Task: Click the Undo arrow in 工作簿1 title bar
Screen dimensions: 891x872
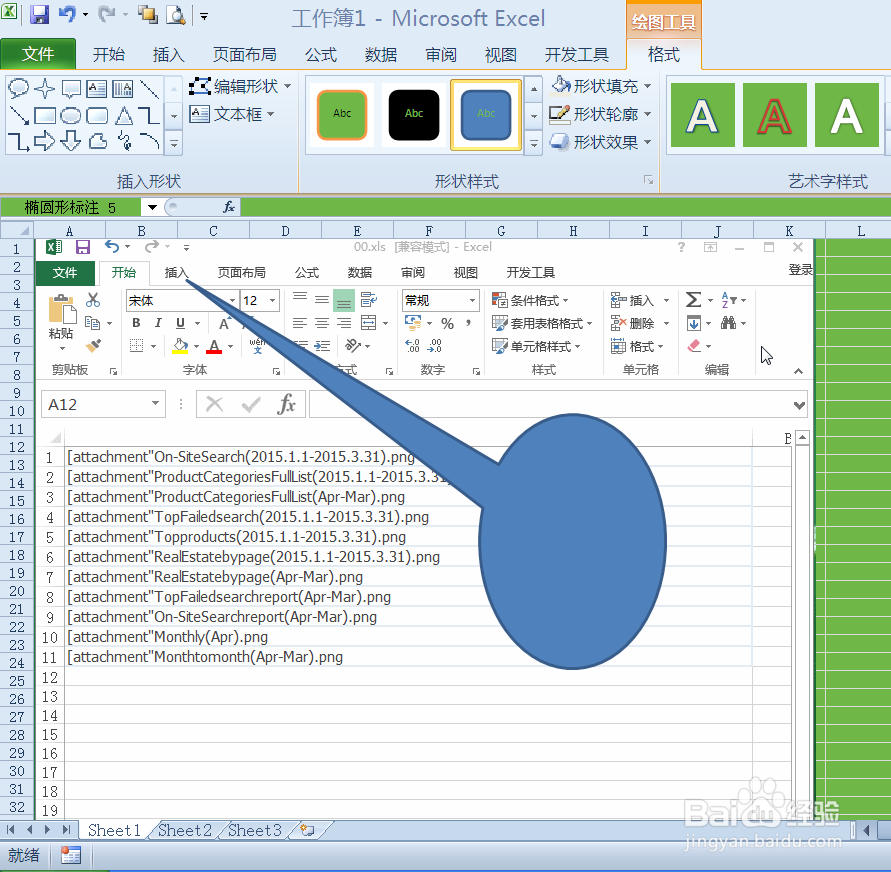Action: point(67,14)
